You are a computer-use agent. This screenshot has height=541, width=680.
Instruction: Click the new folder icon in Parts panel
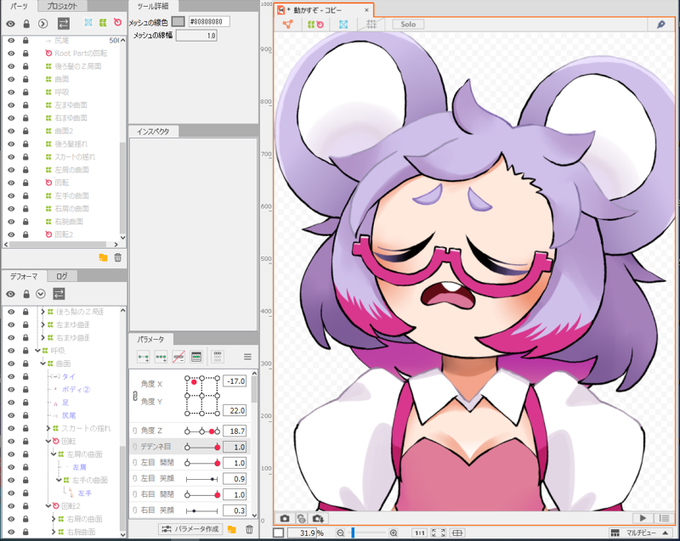[x=103, y=257]
